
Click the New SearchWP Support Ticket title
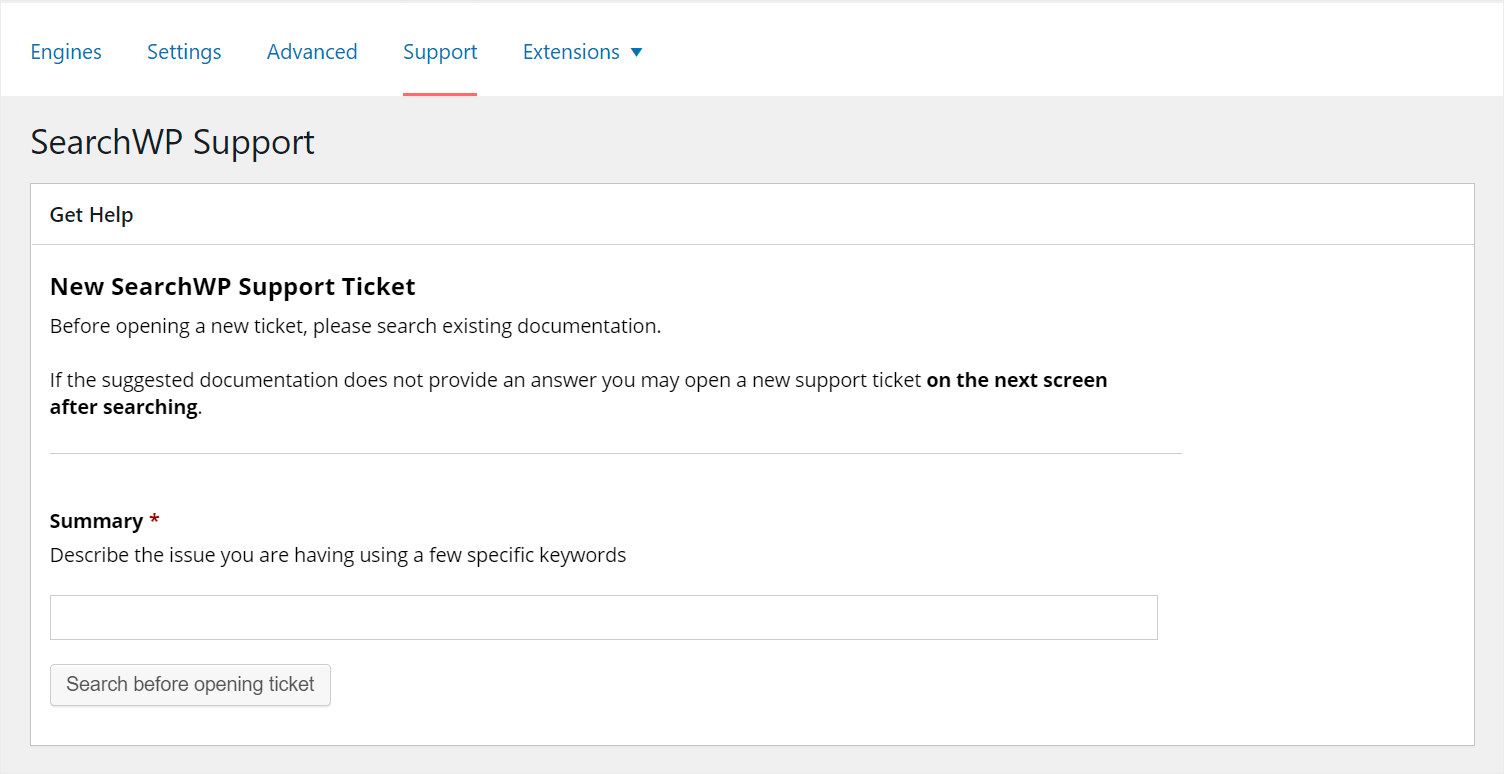pos(232,286)
